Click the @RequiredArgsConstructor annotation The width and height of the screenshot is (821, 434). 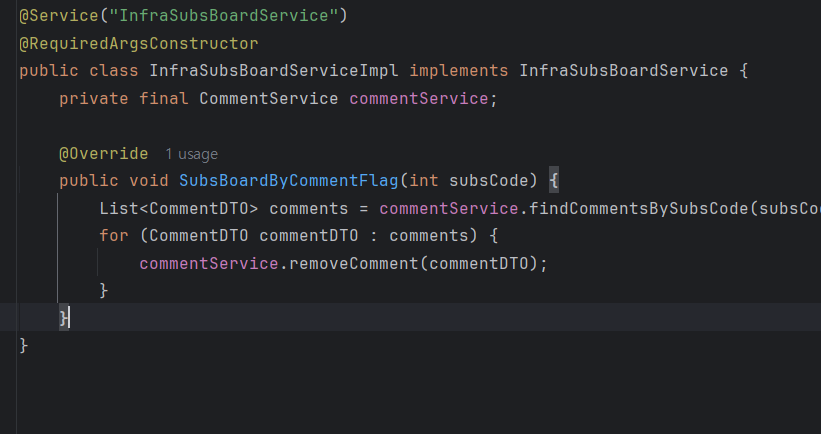pos(139,43)
